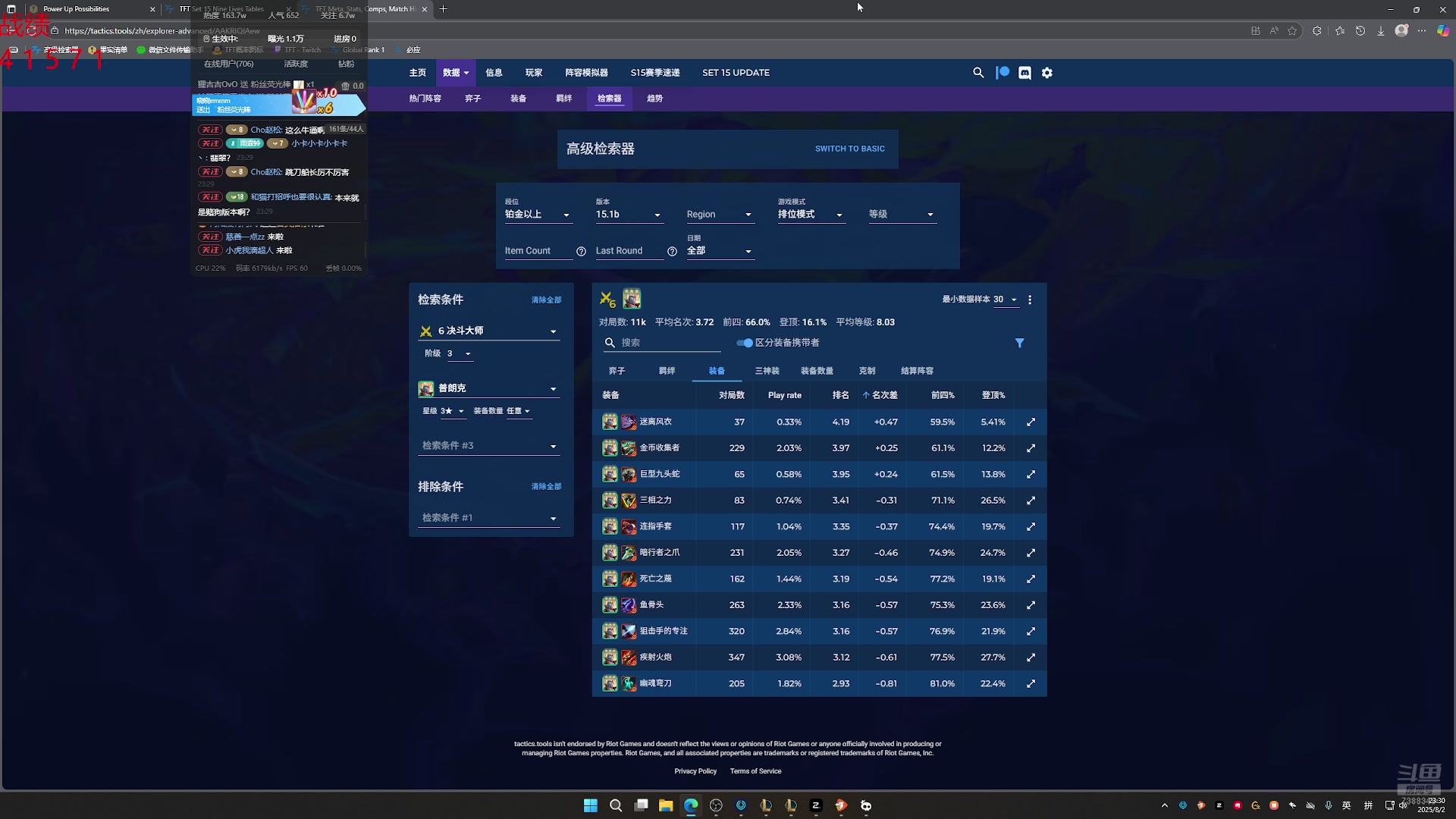Open the Patreon icon in header
The width and height of the screenshot is (1456, 819).
1003,73
